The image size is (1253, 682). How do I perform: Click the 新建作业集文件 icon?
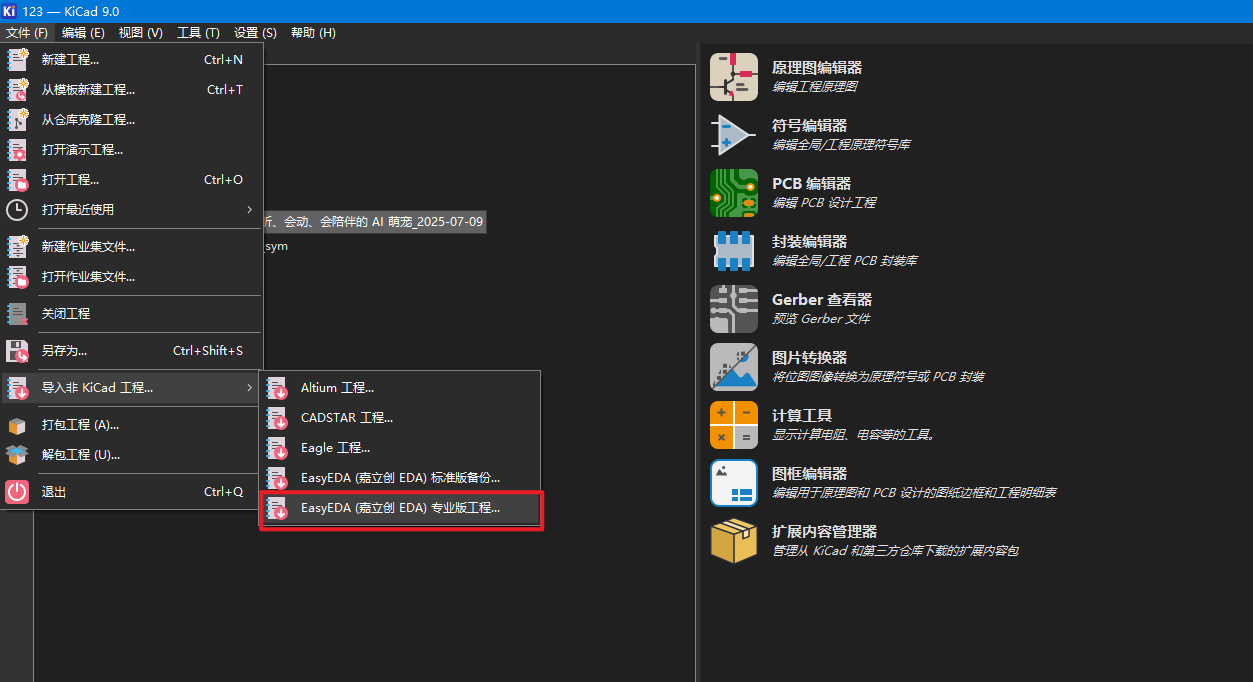click(x=18, y=247)
